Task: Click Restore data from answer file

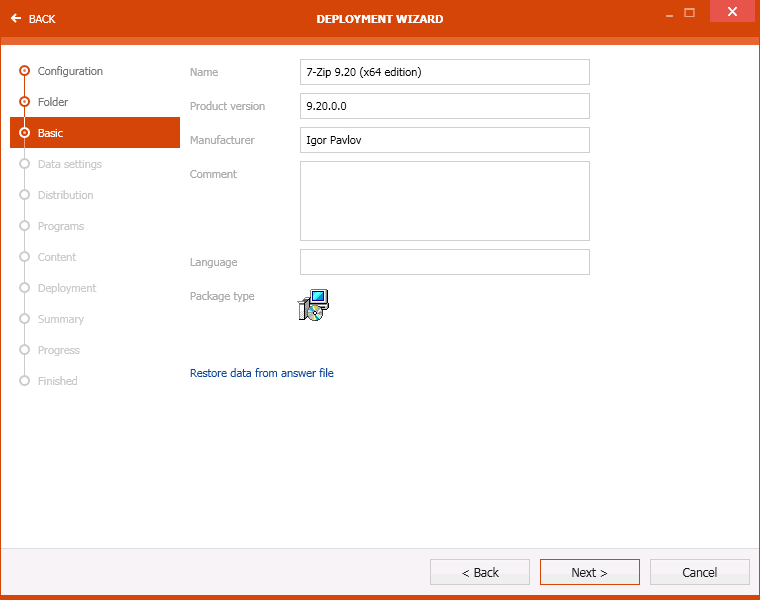Action: [x=262, y=373]
